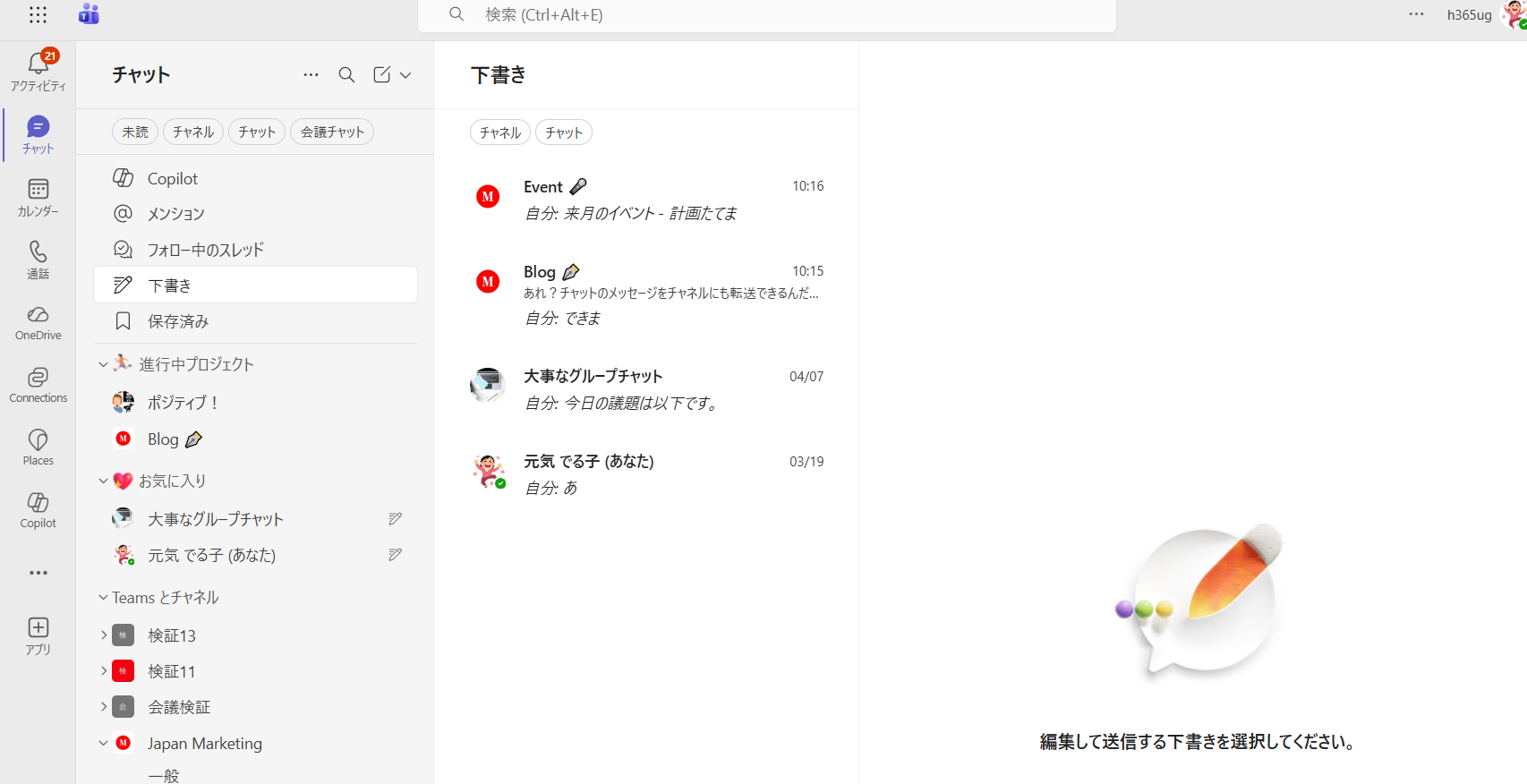Select 保存済み in the chat list
Image resolution: width=1527 pixels, height=784 pixels.
(178, 321)
